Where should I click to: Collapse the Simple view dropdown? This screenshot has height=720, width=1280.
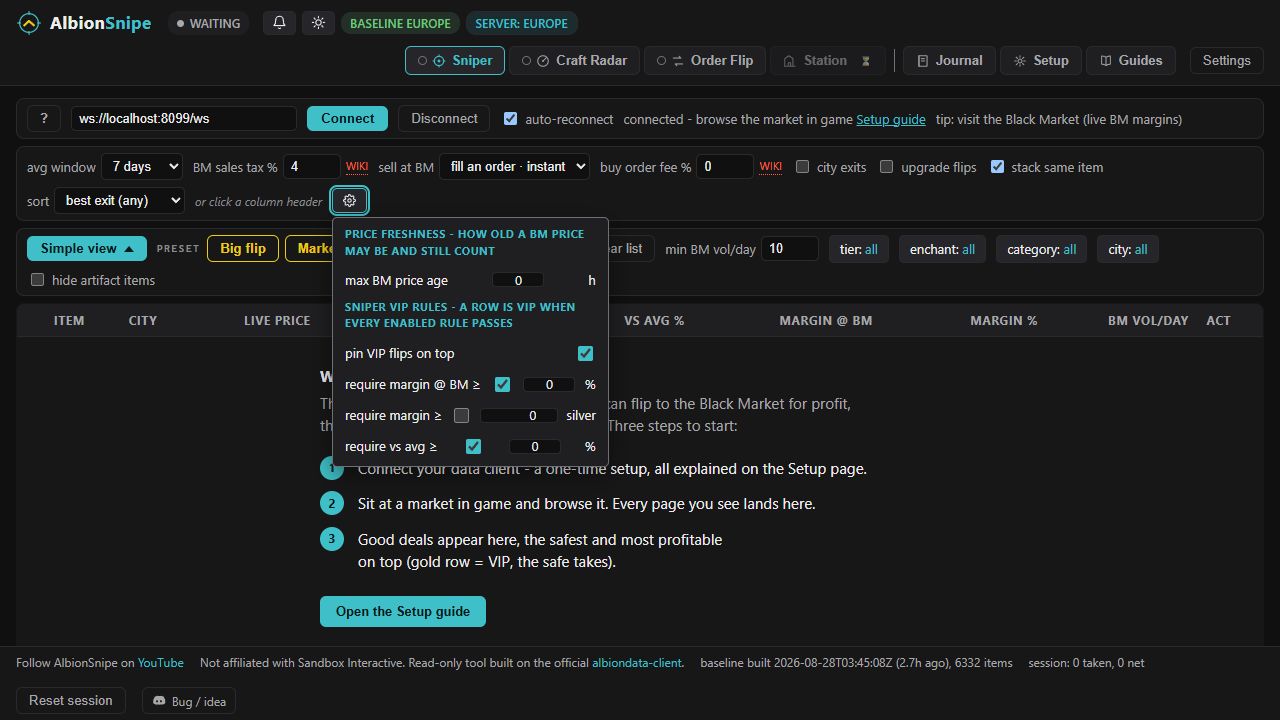[x=87, y=249]
